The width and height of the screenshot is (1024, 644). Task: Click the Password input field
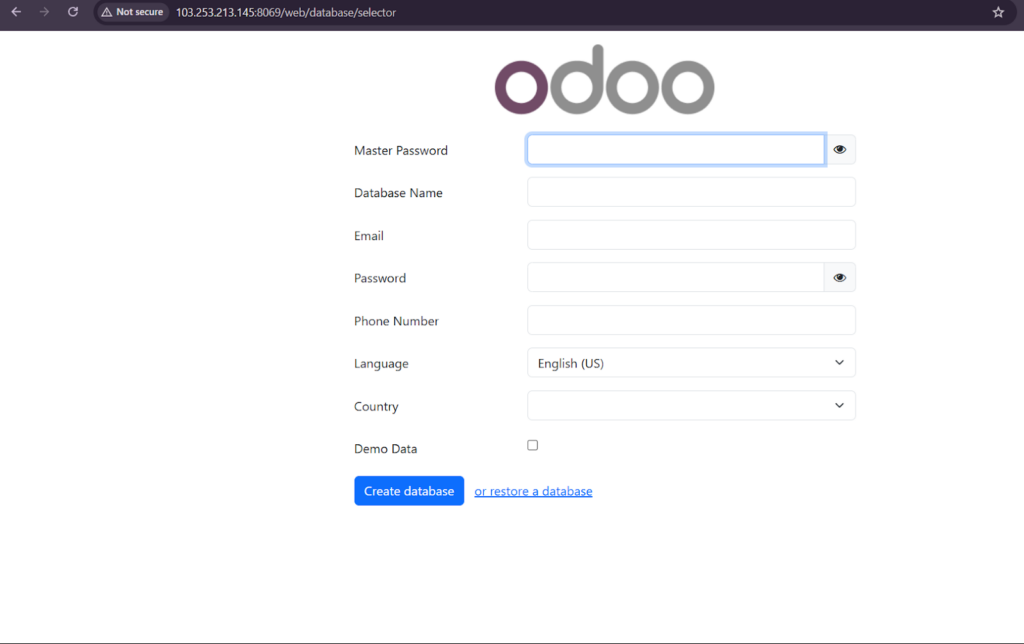[675, 277]
